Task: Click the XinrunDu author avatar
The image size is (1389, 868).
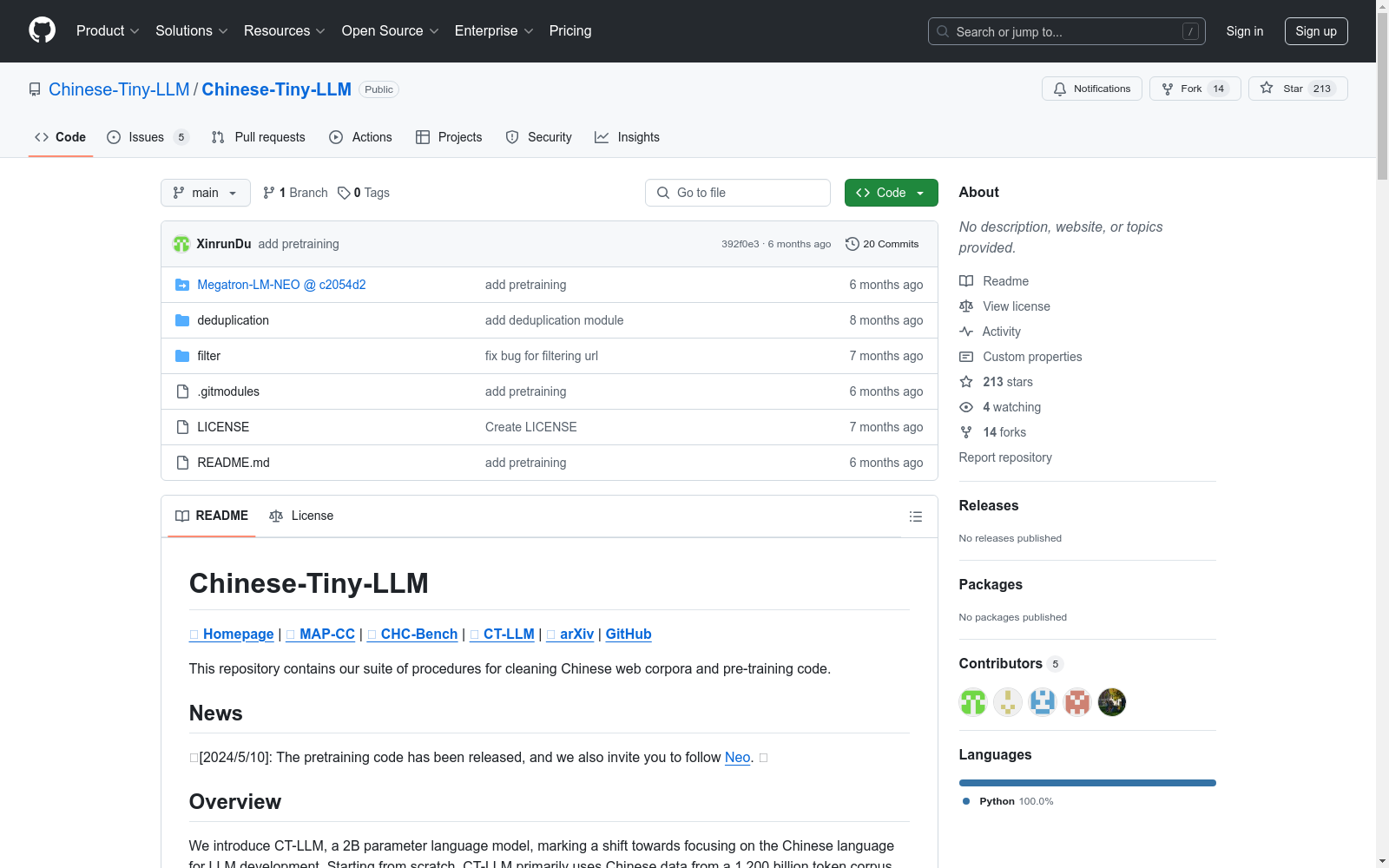Action: pos(181,244)
